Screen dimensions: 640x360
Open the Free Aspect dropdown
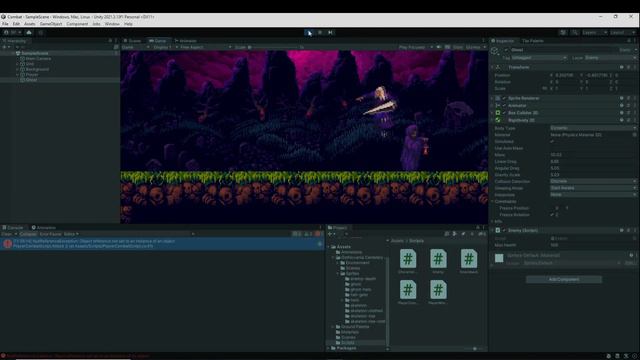[x=206, y=47]
